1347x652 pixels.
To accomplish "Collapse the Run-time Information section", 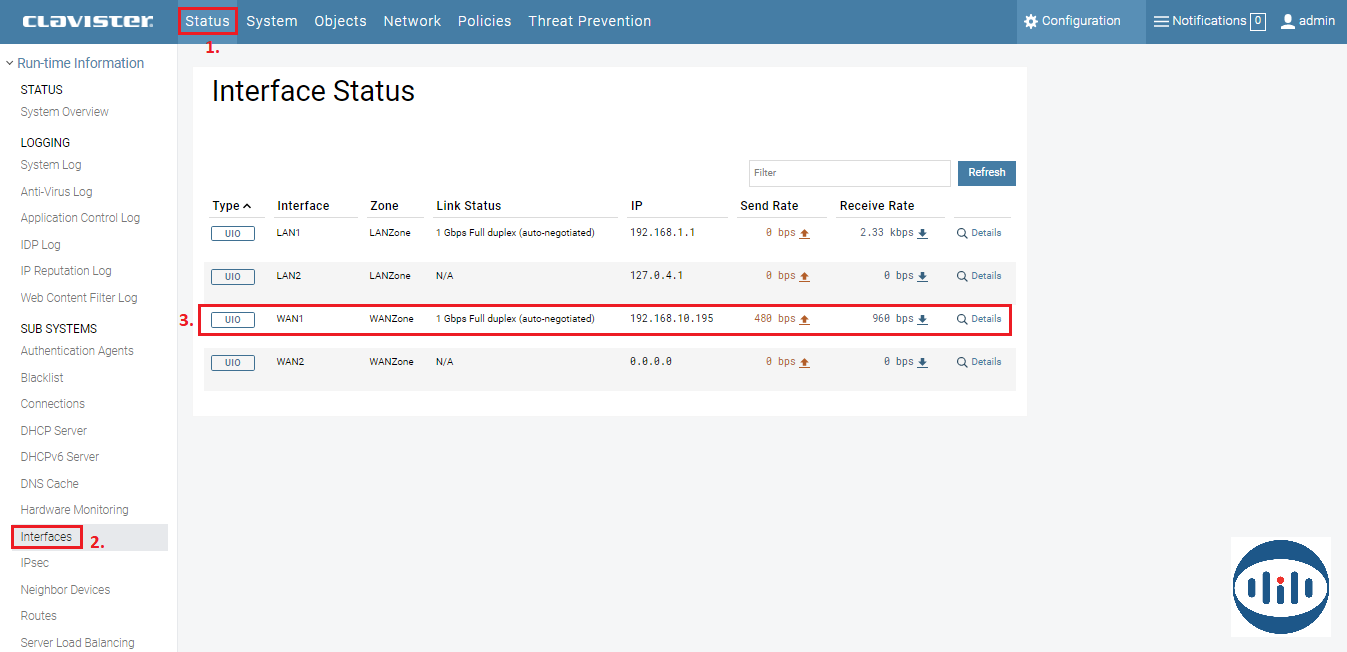I will [x=10, y=63].
